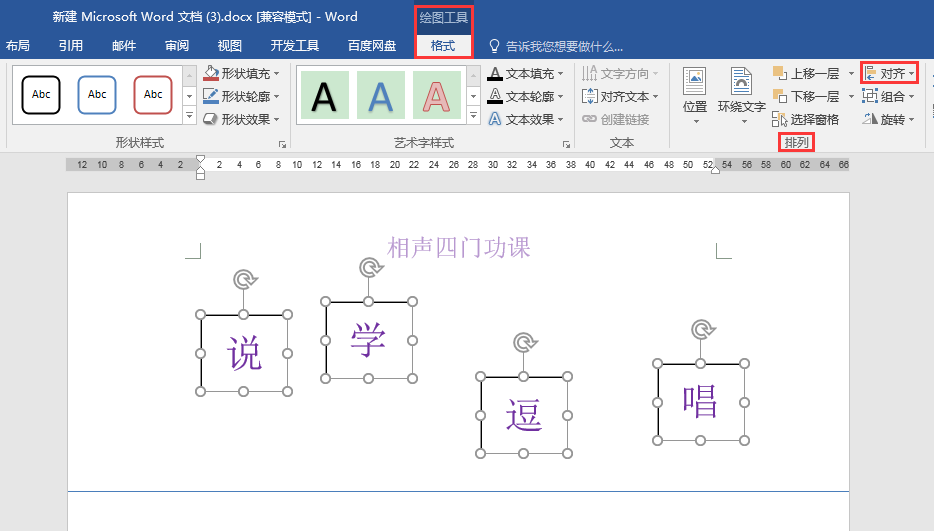Open the 对齐 align menu

[889, 73]
